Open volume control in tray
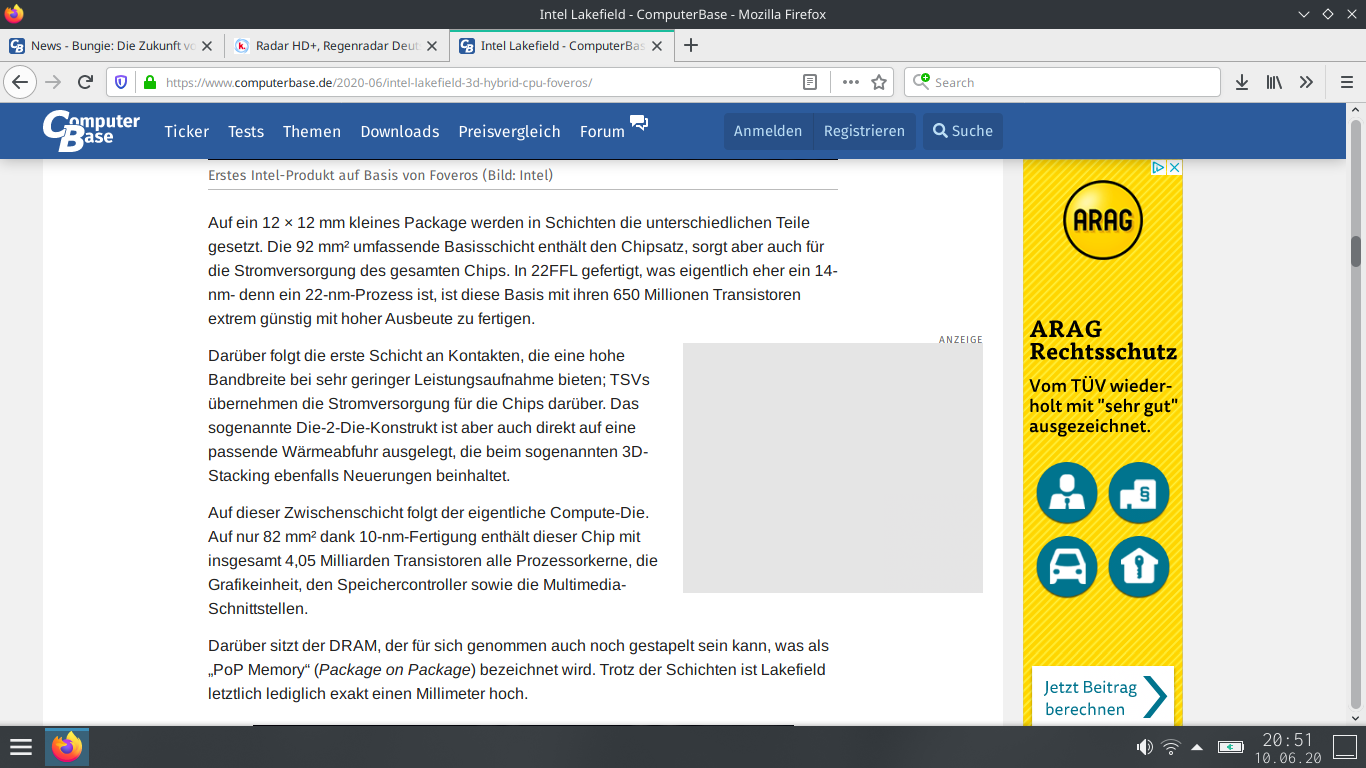 click(1145, 747)
